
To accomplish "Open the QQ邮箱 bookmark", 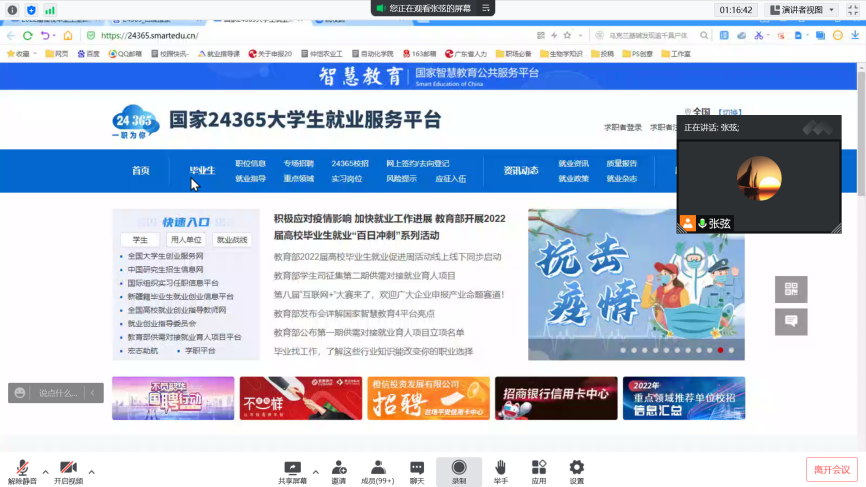I will tap(125, 54).
